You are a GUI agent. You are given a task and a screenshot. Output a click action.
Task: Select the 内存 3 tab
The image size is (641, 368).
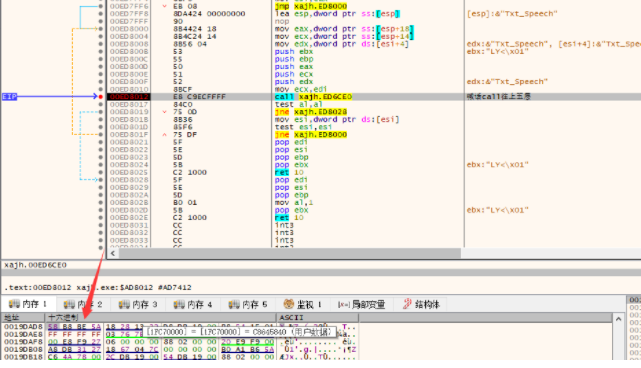pos(138,304)
